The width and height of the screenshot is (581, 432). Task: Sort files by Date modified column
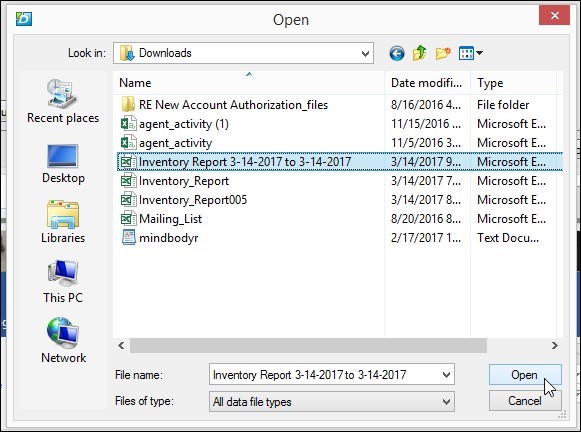click(x=426, y=83)
